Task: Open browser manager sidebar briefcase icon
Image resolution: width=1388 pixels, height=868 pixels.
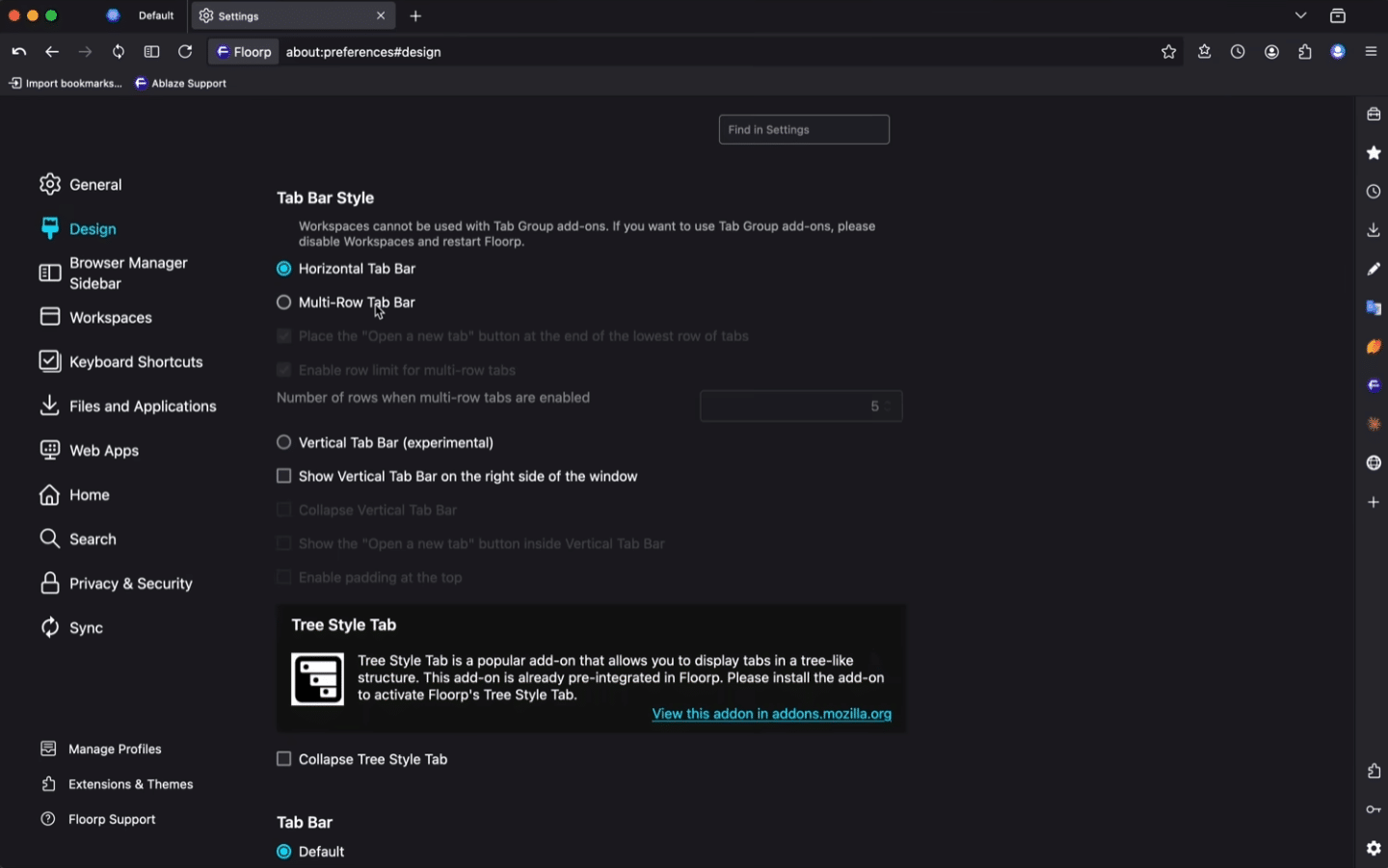Action: click(x=1374, y=114)
